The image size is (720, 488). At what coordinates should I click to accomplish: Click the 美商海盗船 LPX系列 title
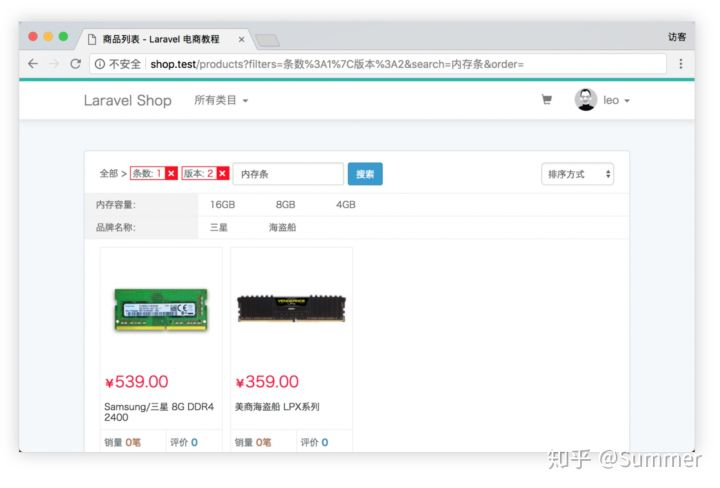277,407
